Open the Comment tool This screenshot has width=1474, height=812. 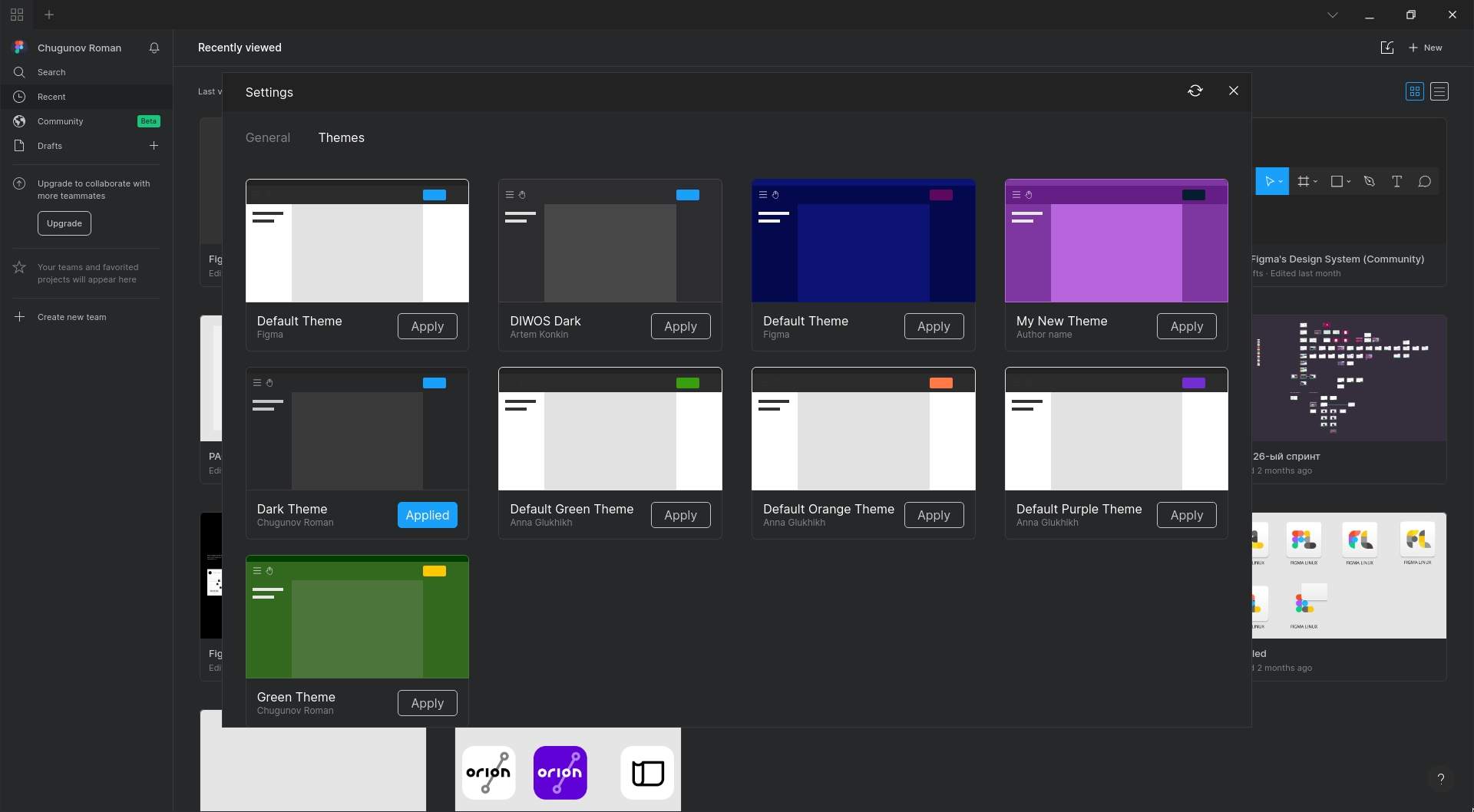pos(1426,181)
